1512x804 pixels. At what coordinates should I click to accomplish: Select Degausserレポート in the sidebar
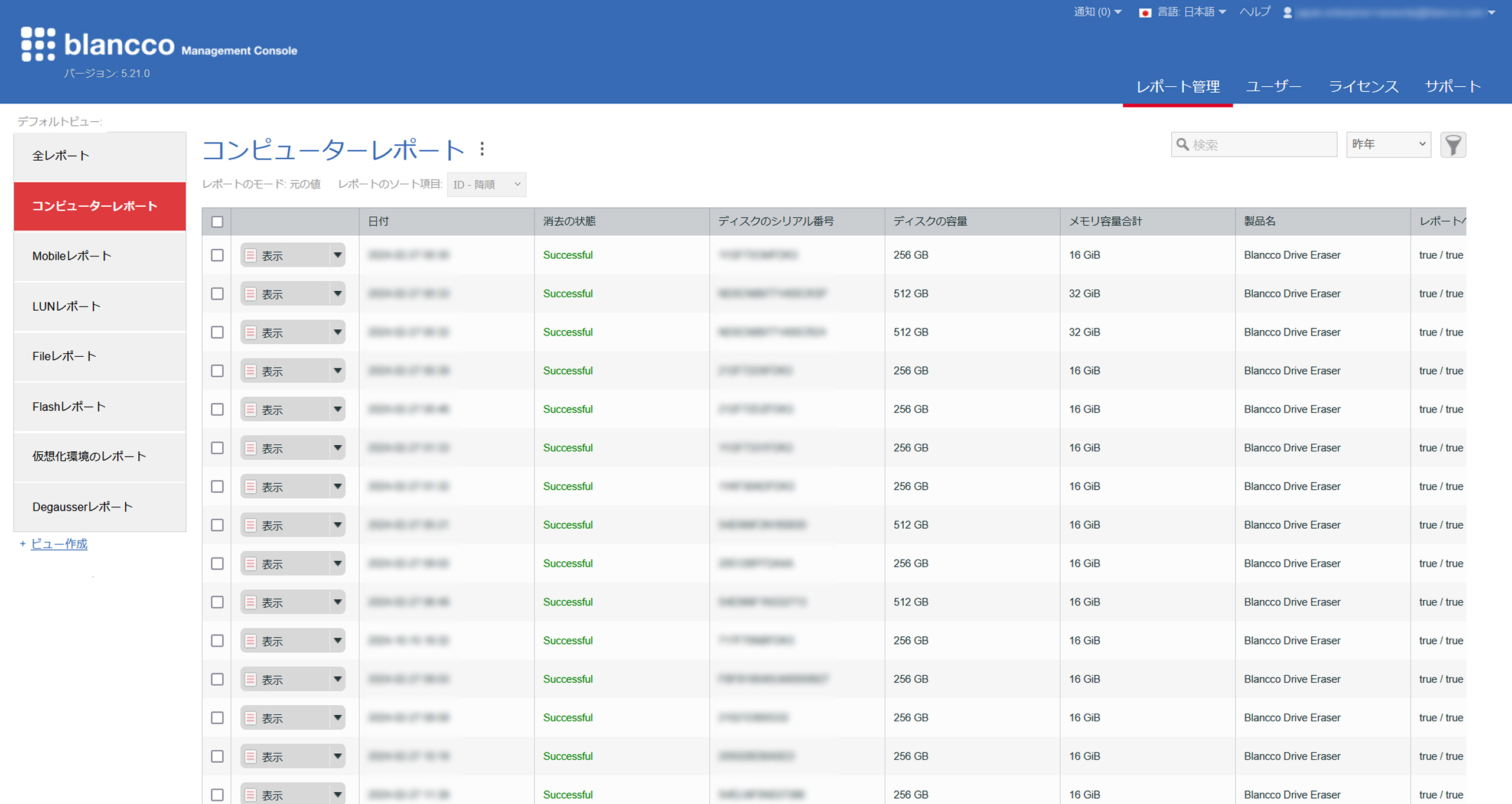click(x=100, y=507)
